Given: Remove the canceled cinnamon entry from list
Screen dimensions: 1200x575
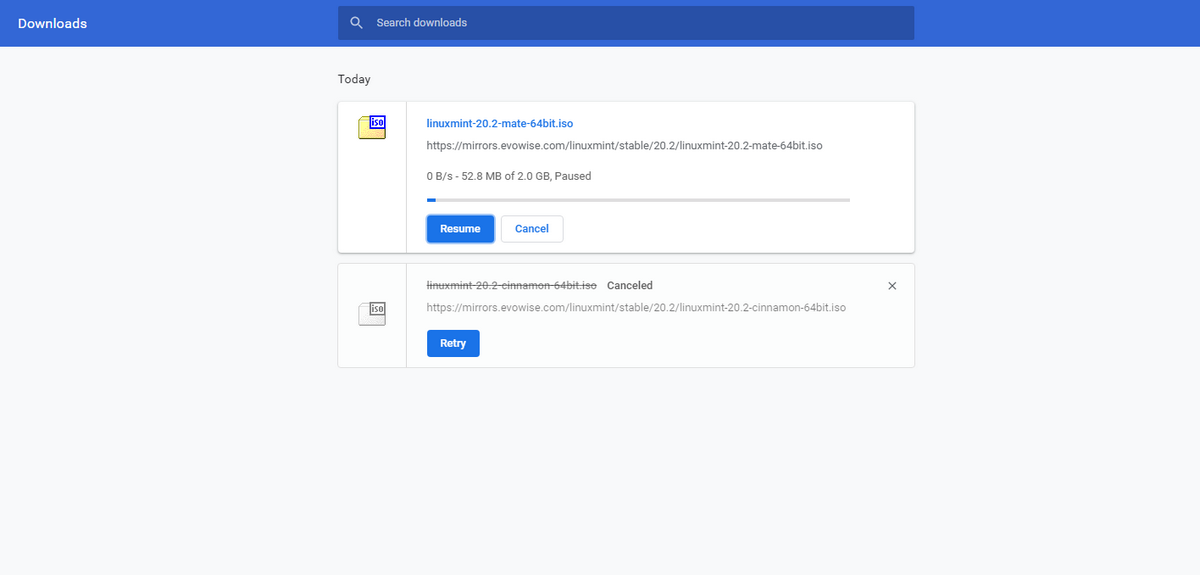Looking at the screenshot, I should click(x=892, y=286).
